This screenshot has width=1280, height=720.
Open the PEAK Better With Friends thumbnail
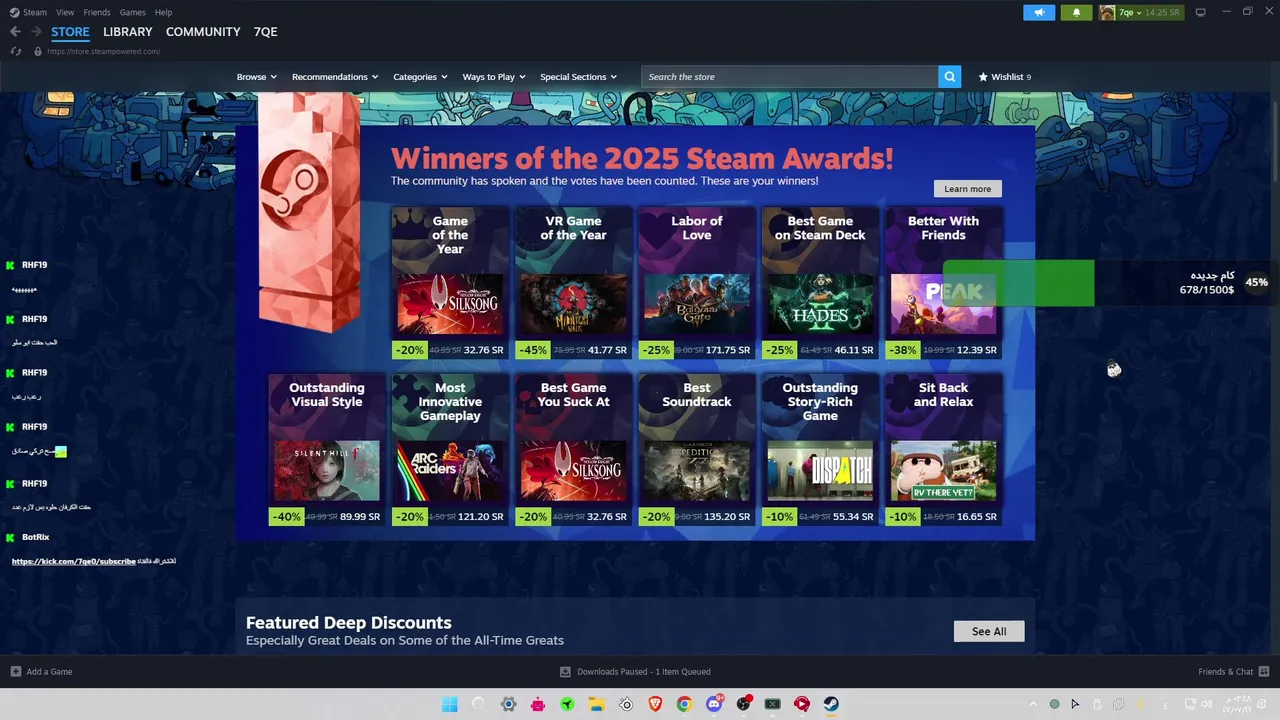943,304
